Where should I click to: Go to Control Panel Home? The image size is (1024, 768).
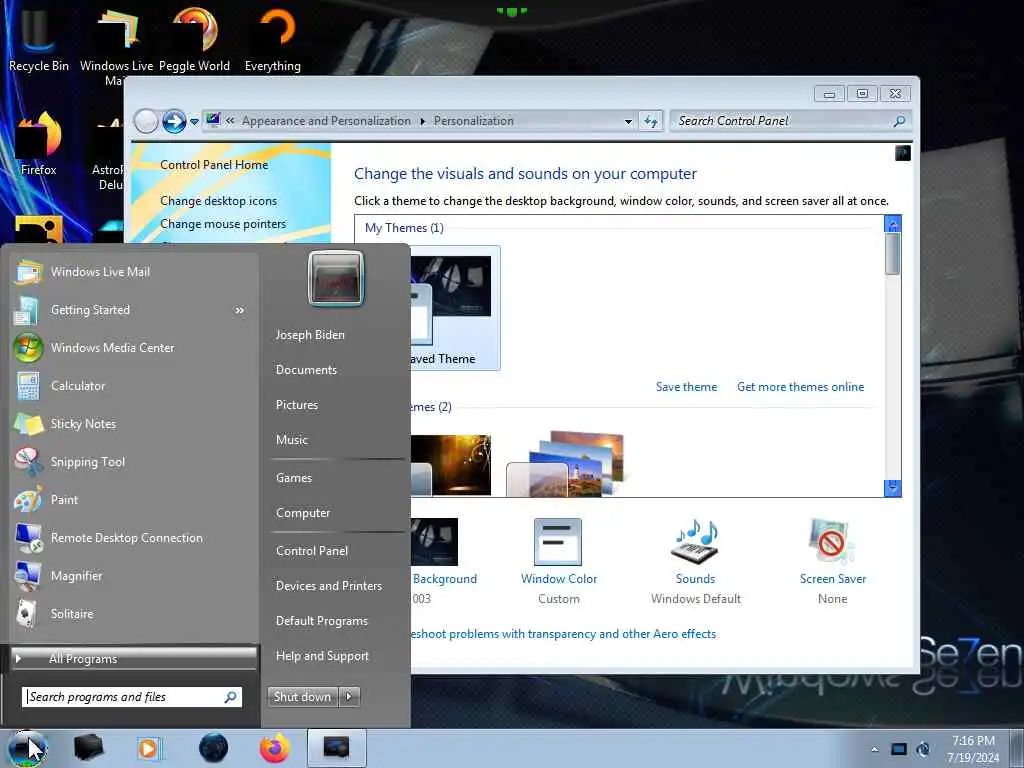(x=214, y=165)
